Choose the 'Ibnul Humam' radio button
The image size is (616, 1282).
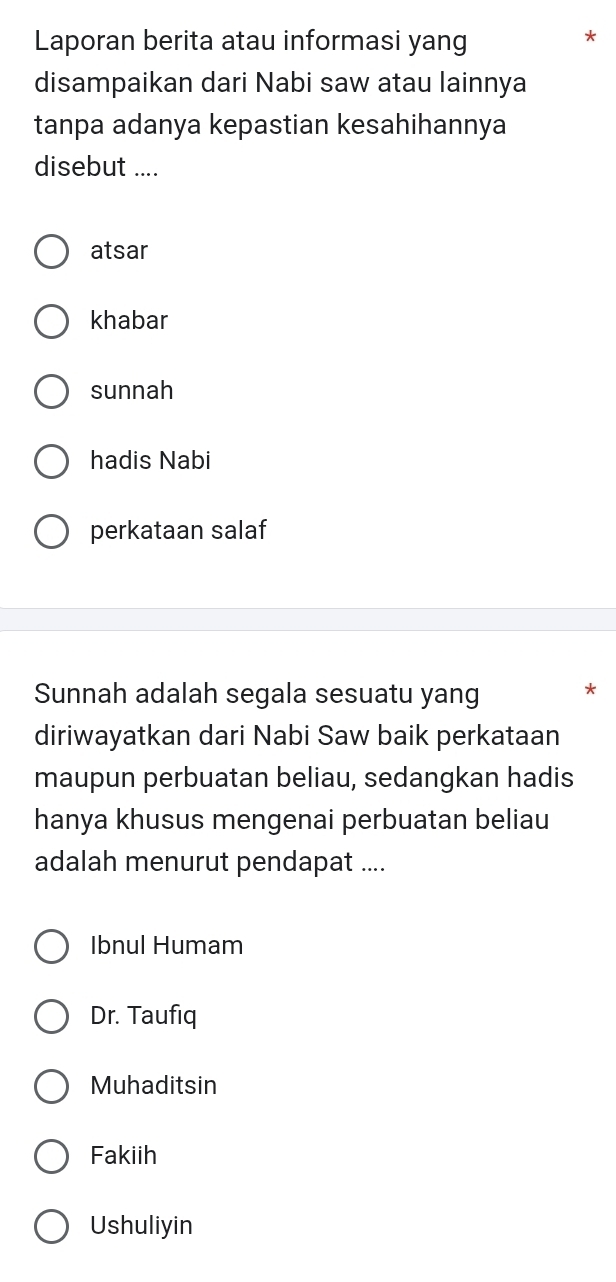click(x=52, y=946)
